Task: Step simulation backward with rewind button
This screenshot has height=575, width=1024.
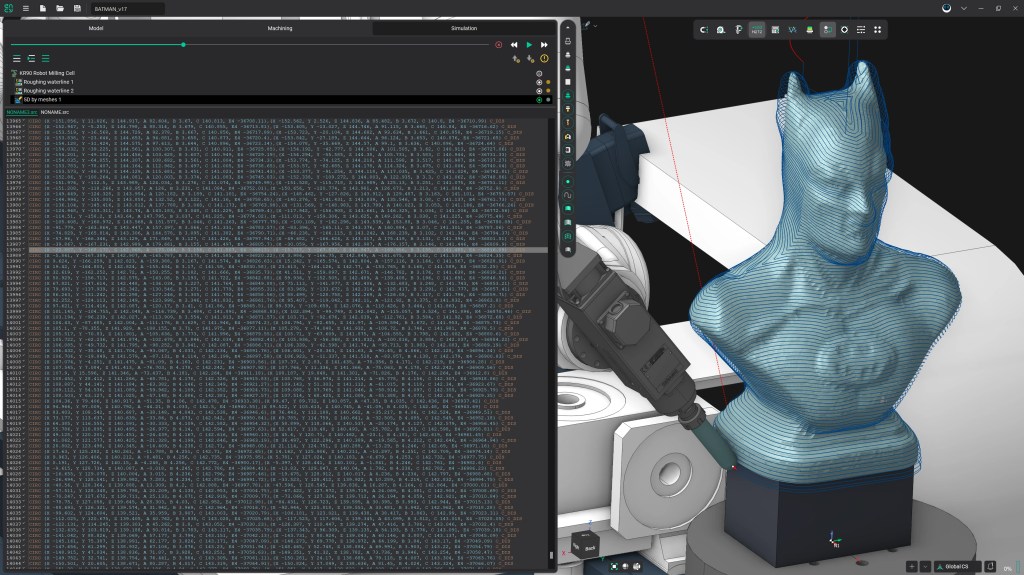Action: coord(514,45)
